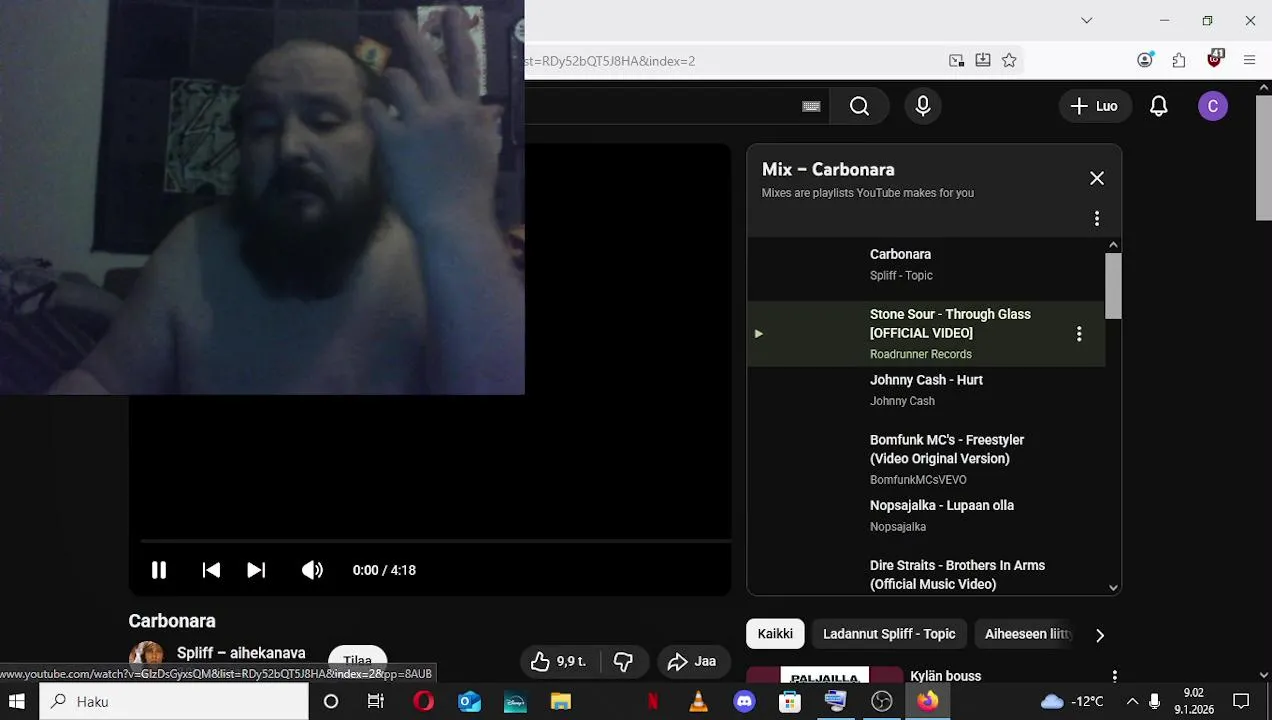Click the save-to-Pocket download icon in address bar
This screenshot has height=720, width=1272.
pyautogui.click(x=983, y=60)
